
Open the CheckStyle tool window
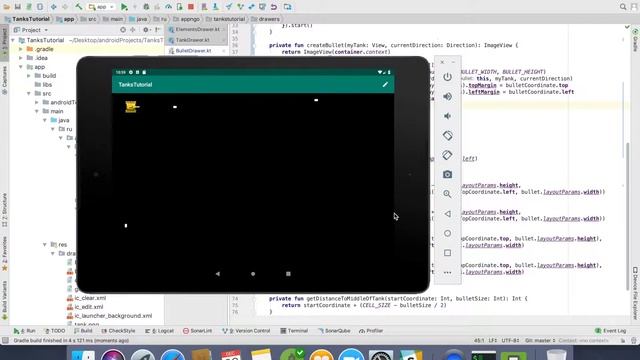click(x=118, y=331)
